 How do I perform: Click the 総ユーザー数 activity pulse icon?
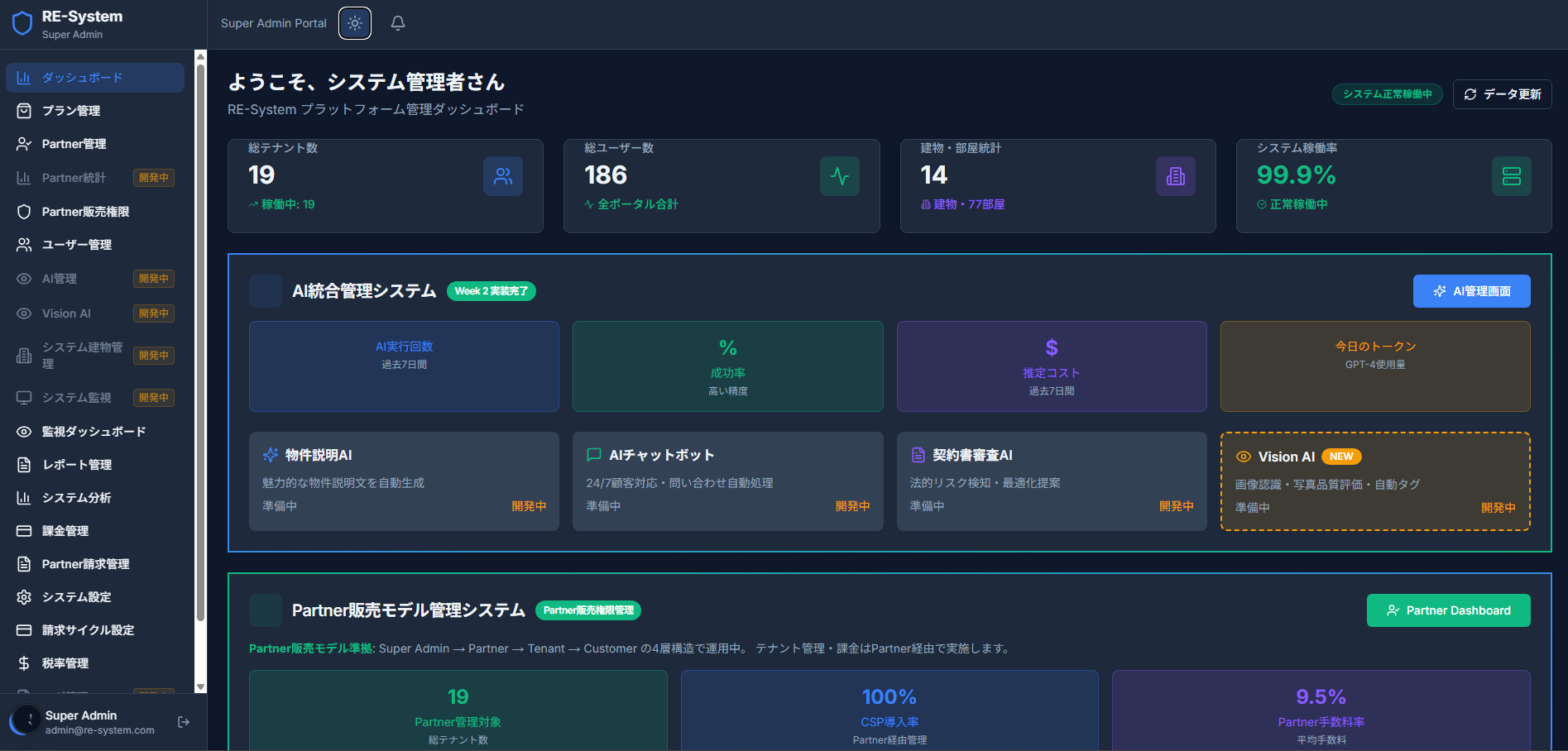click(x=840, y=176)
